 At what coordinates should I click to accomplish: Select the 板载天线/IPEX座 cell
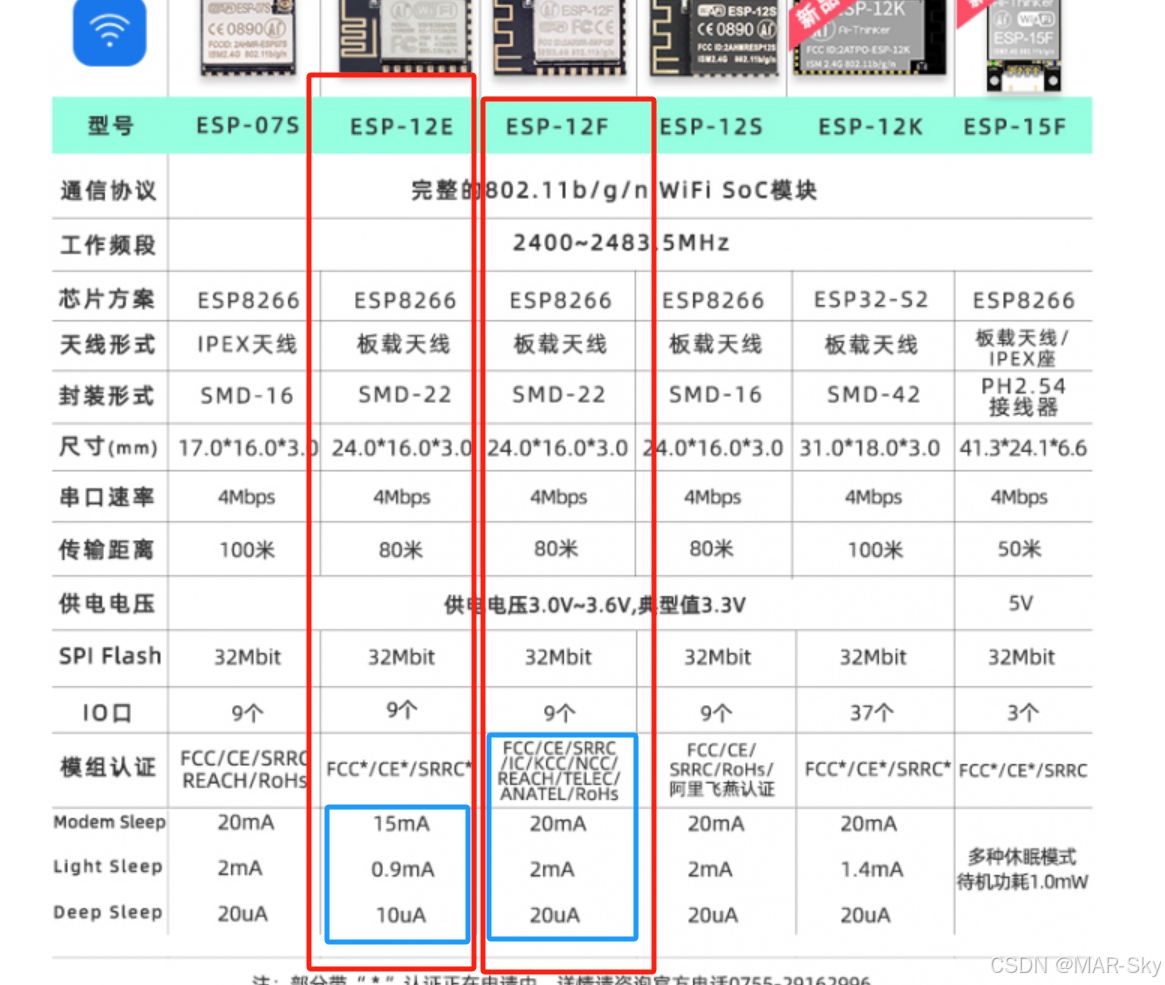1022,348
